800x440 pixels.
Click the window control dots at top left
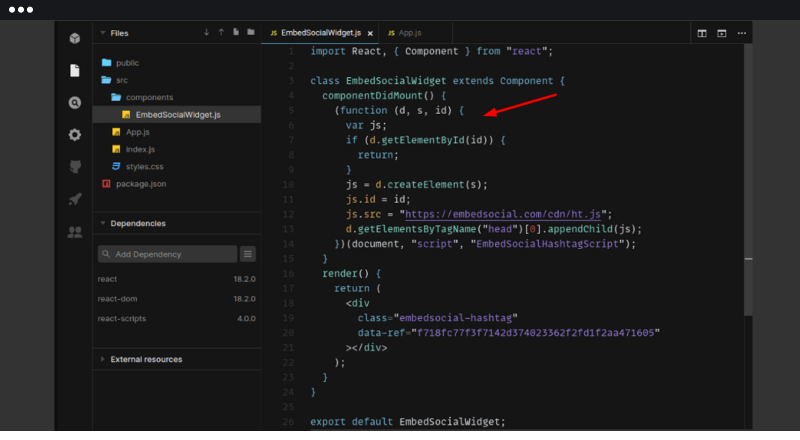pos(21,10)
